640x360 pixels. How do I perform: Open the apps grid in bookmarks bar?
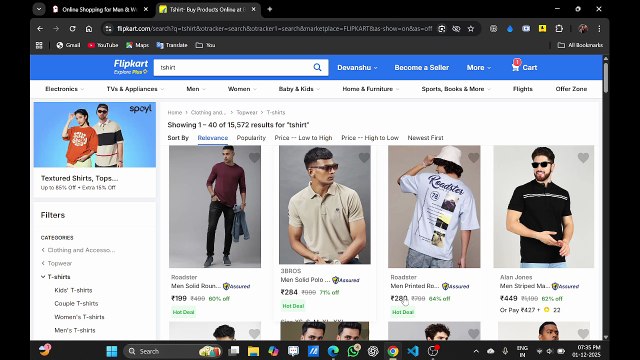point(39,45)
